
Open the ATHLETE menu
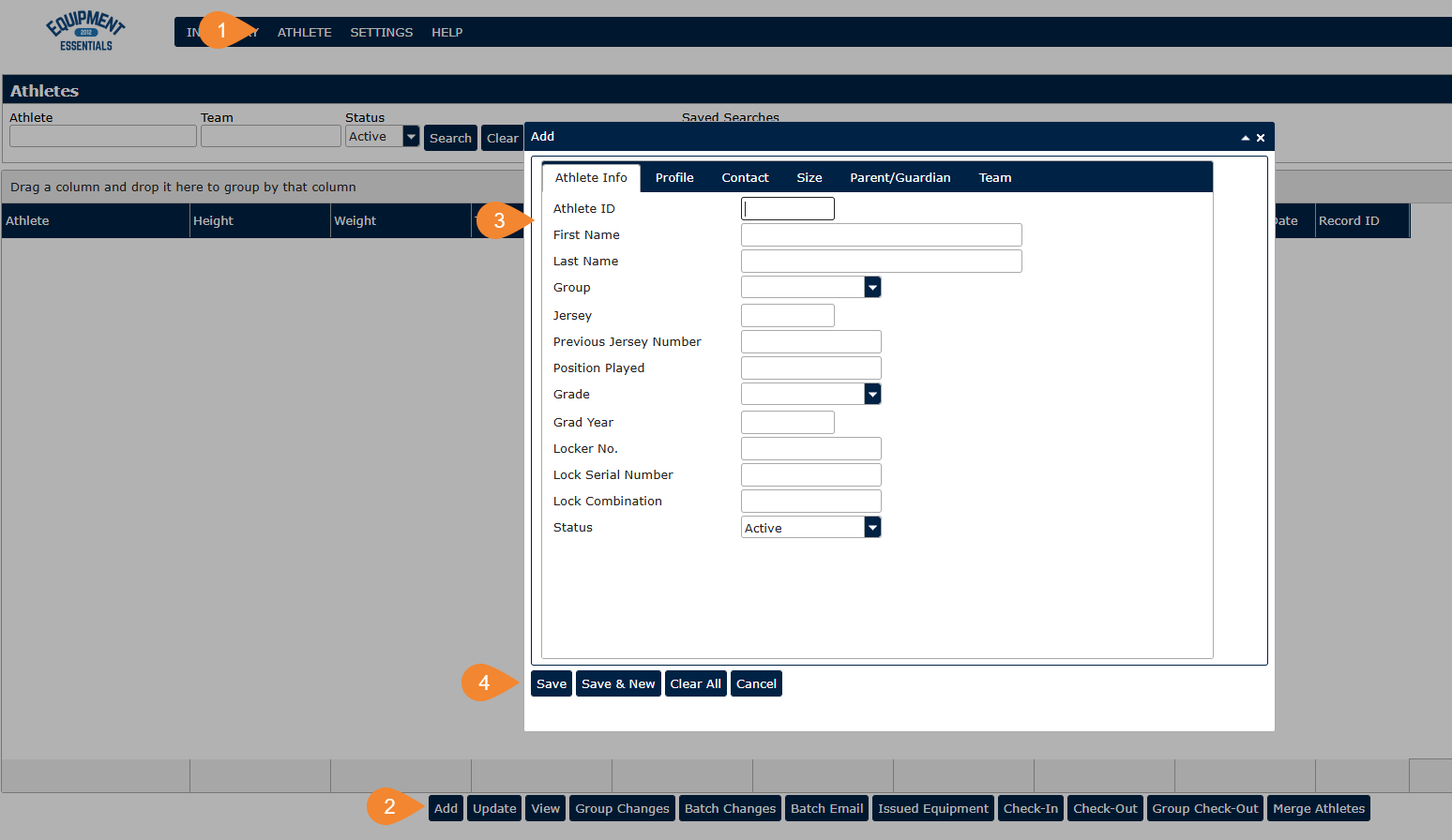coord(305,32)
